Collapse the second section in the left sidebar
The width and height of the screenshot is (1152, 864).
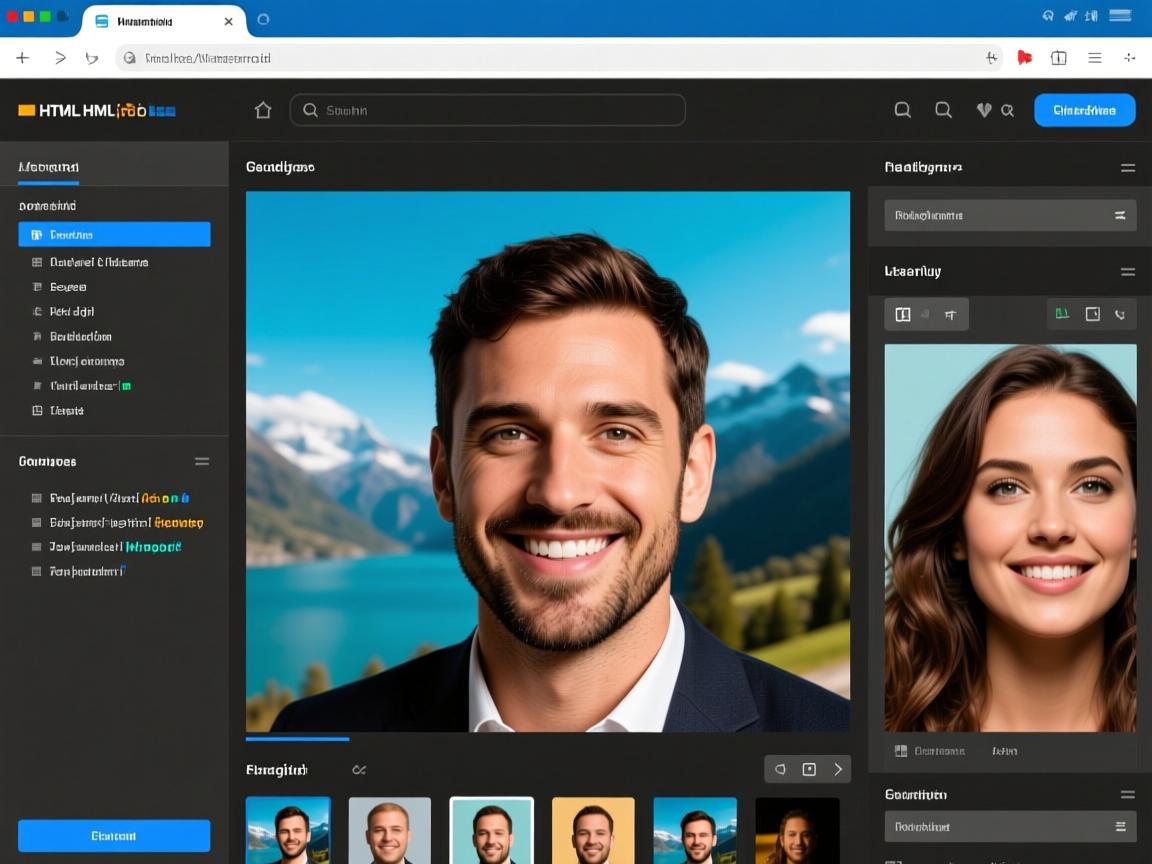pyautogui.click(x=202, y=461)
